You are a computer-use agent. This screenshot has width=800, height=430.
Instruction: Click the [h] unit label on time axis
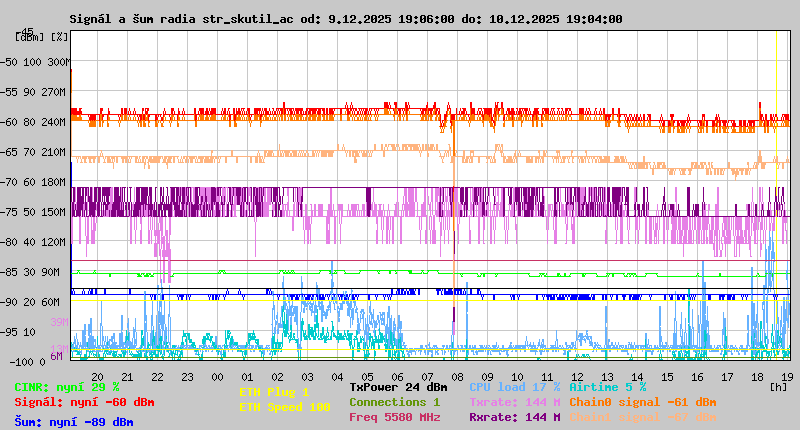click(778, 385)
